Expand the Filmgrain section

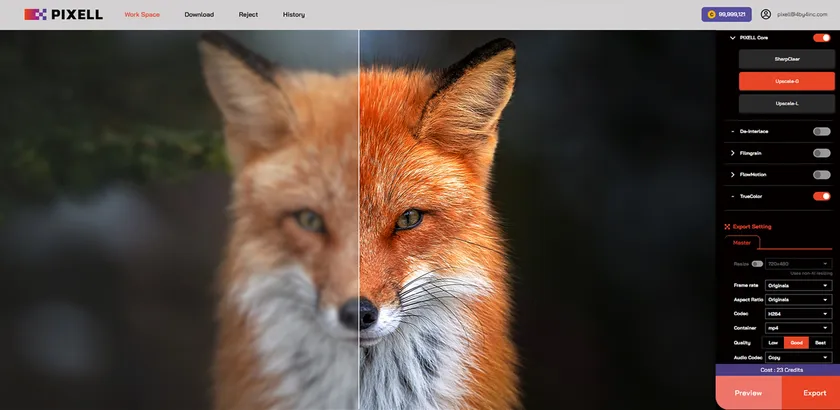coord(733,153)
